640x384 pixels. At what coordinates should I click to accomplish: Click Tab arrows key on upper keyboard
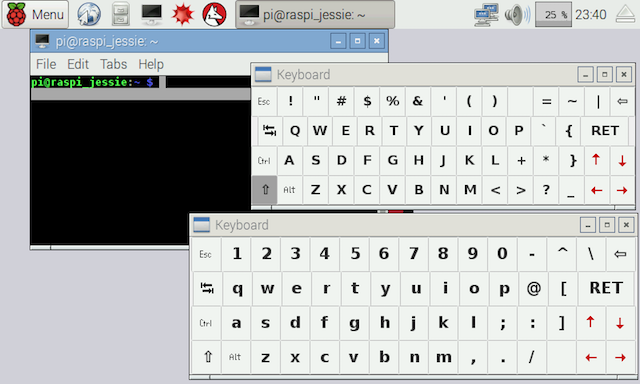[269, 131]
